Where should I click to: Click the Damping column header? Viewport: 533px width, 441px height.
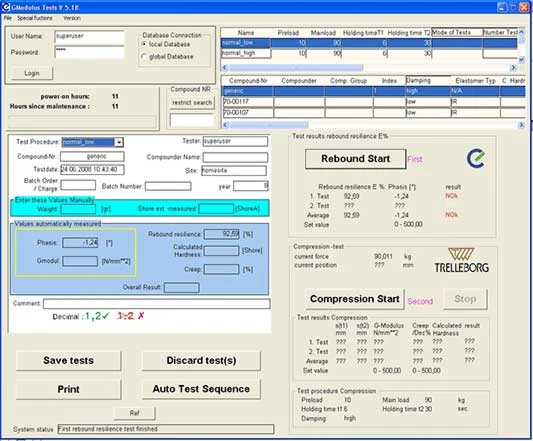click(x=428, y=81)
